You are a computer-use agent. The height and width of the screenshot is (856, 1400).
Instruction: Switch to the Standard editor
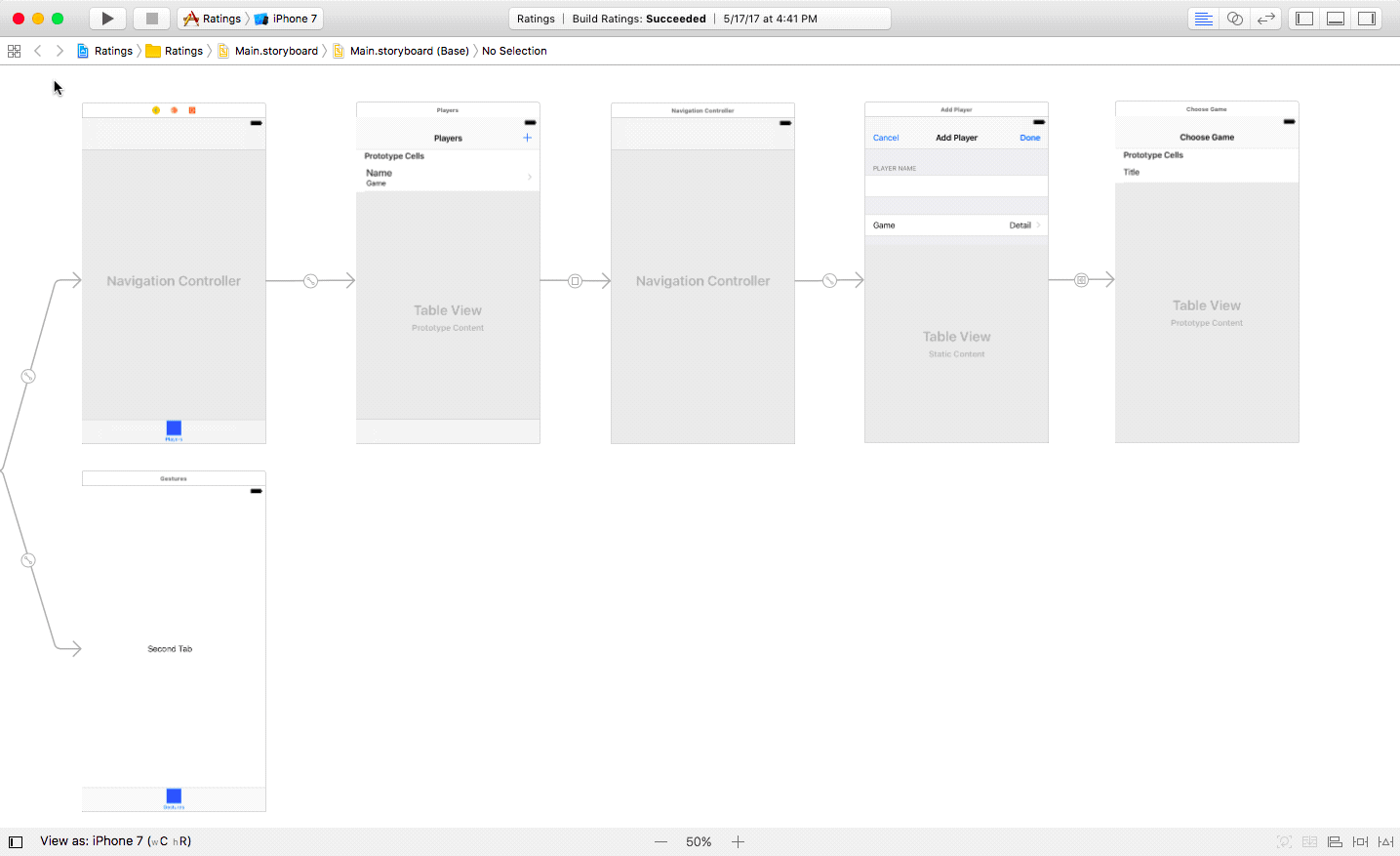point(1204,19)
